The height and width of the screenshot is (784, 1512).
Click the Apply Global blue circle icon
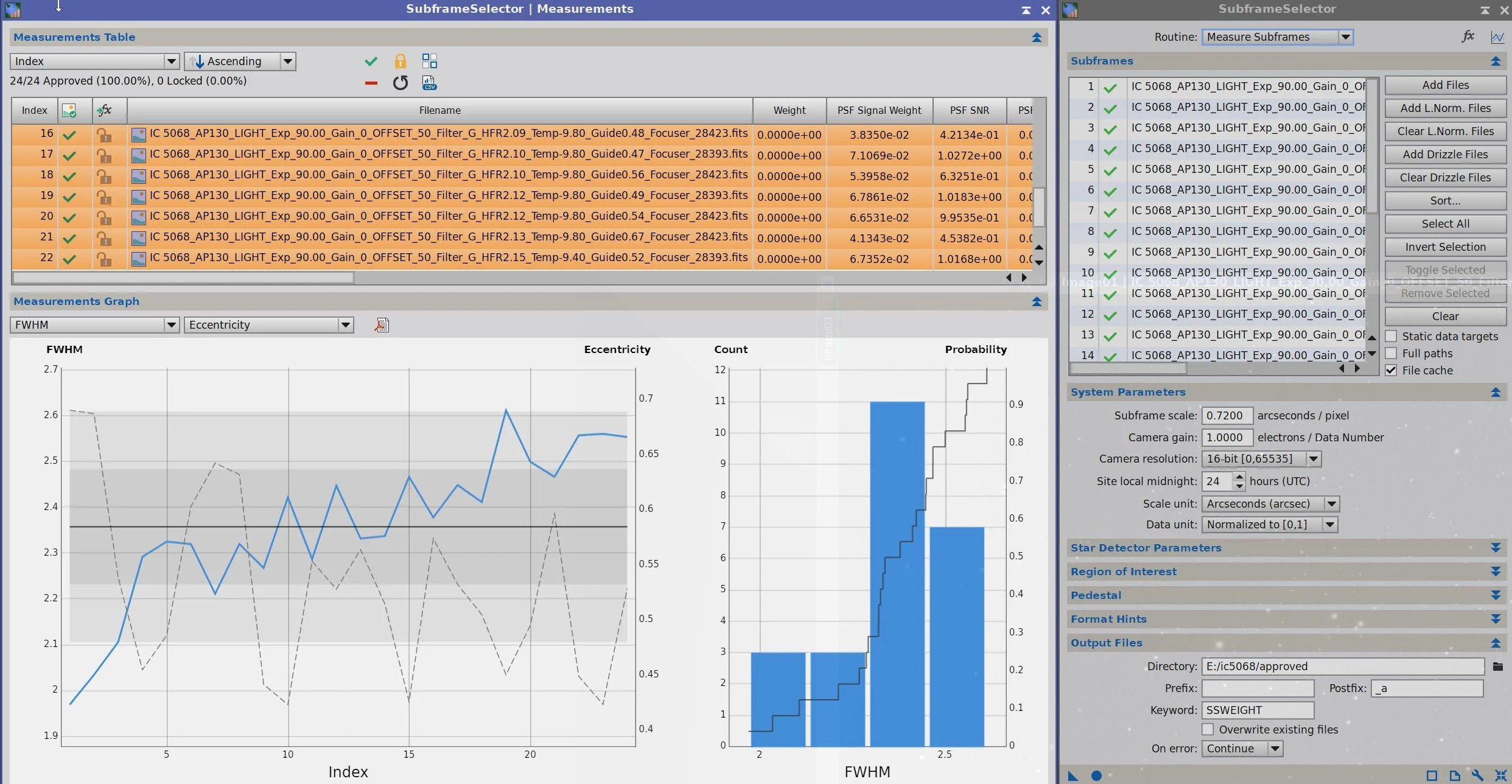1096,775
